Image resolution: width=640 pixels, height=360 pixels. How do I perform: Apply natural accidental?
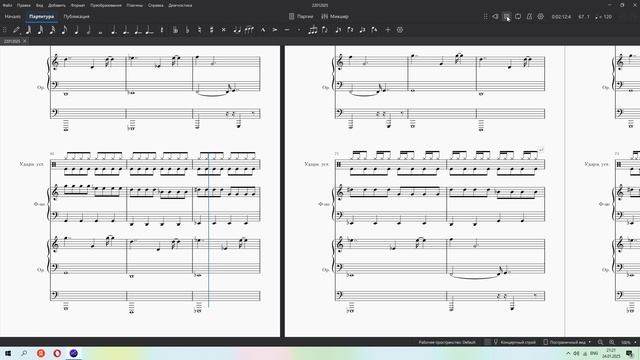click(x=199, y=30)
